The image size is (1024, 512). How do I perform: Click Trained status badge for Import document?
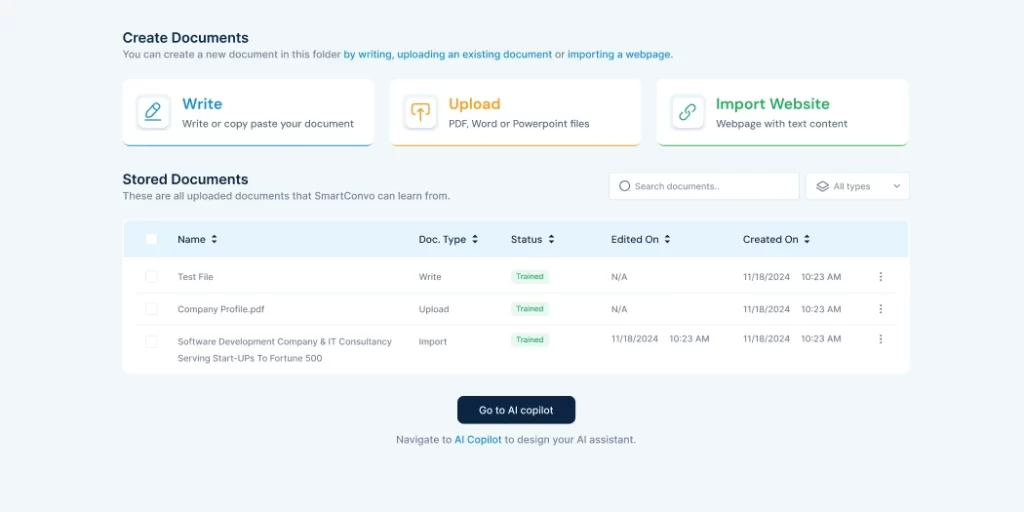(530, 340)
